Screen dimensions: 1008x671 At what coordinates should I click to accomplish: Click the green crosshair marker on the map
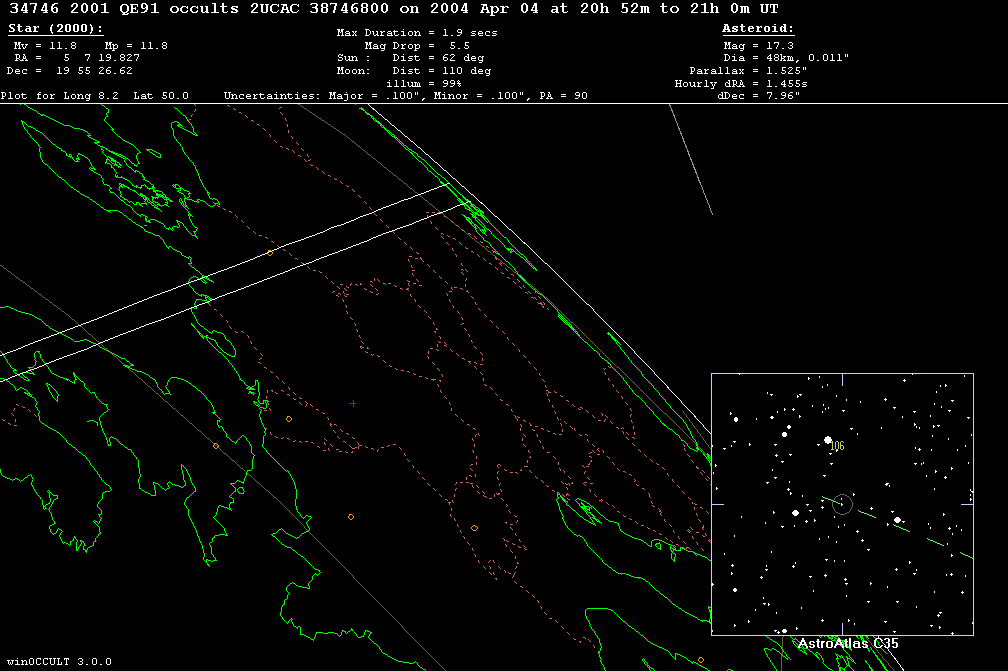point(353,403)
